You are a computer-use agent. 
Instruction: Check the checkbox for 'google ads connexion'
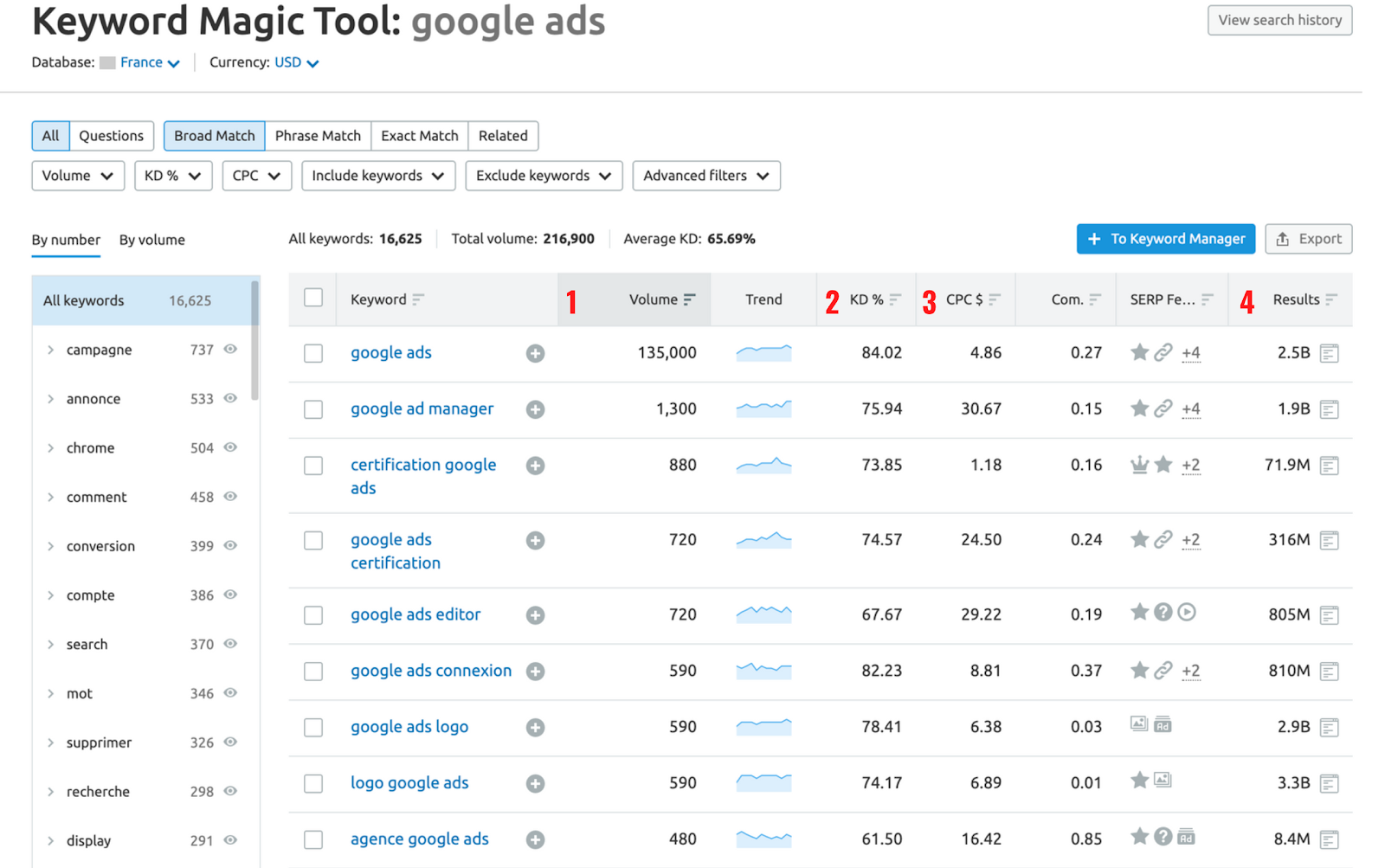click(x=312, y=671)
